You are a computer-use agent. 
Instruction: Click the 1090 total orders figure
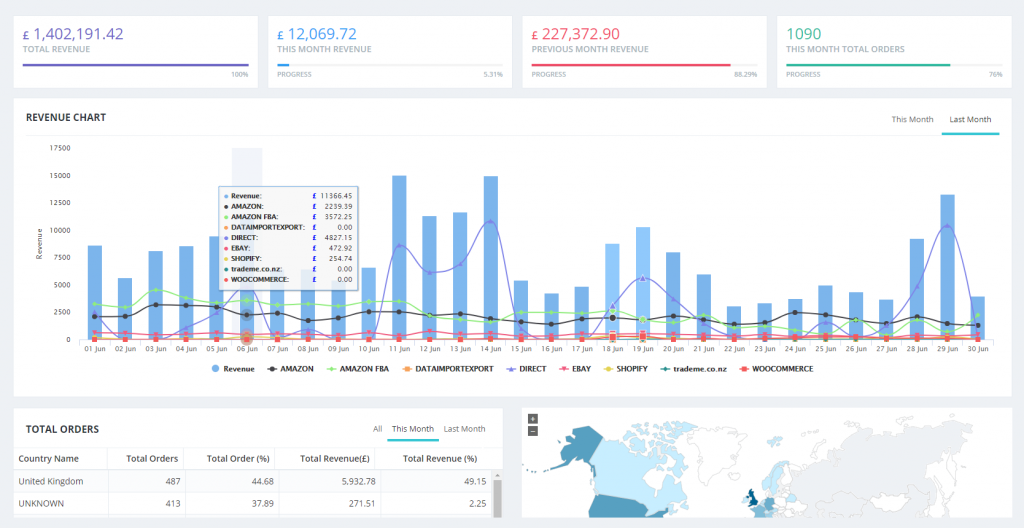(803, 34)
